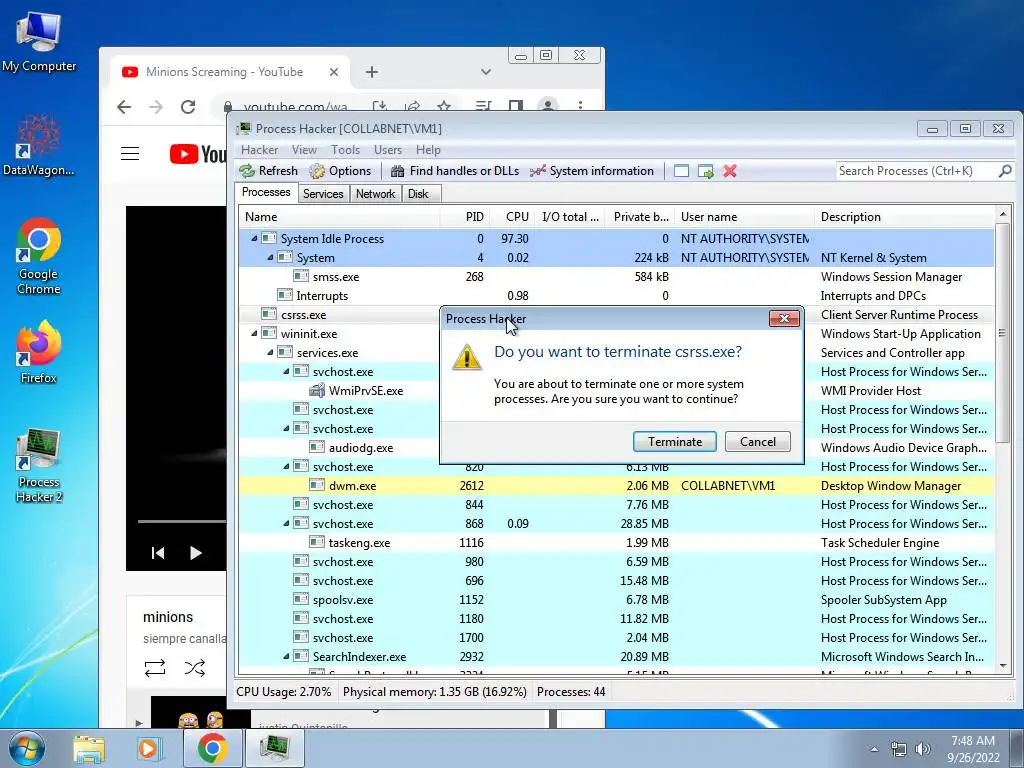Open the Tools menu
The width and height of the screenshot is (1024, 768).
pyautogui.click(x=345, y=150)
